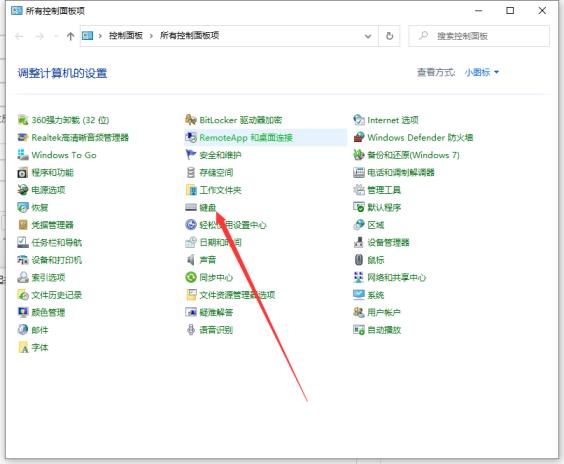Viewport: 564px width, 464px height.
Task: Click the 电源选项 power options icon
Action: pos(23,190)
